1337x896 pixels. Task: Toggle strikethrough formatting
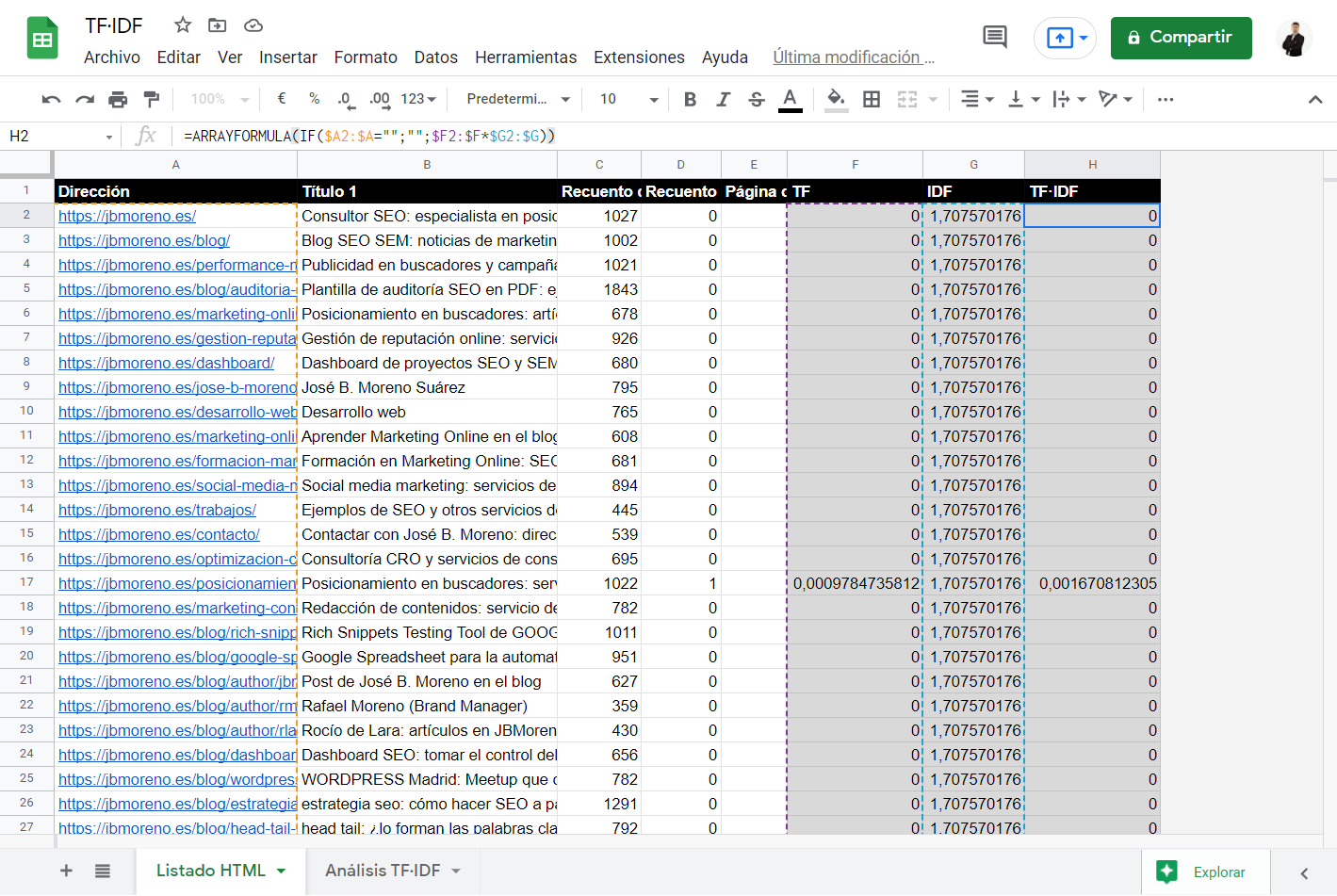[757, 99]
